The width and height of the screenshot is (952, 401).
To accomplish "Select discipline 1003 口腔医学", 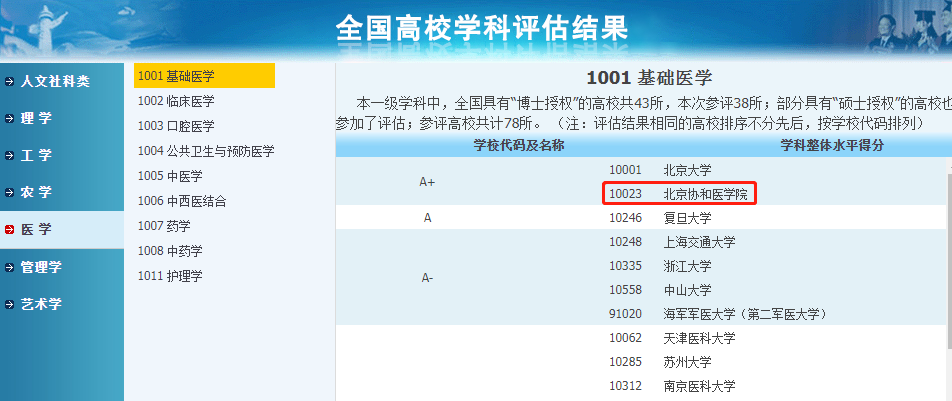I will click(176, 126).
